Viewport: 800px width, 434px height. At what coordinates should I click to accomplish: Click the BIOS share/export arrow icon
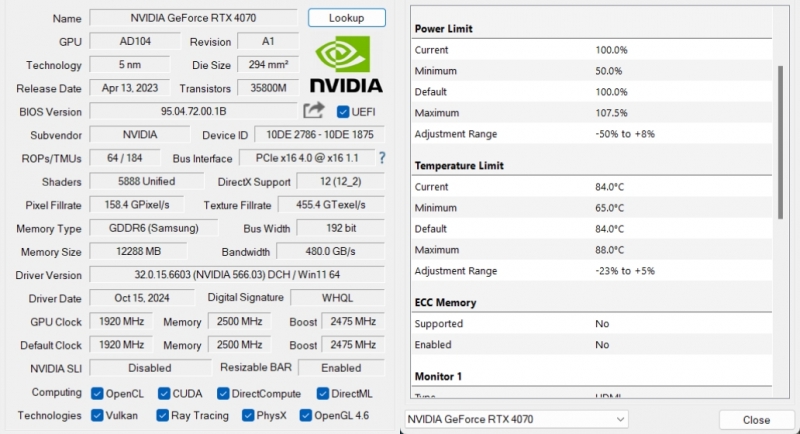point(314,111)
